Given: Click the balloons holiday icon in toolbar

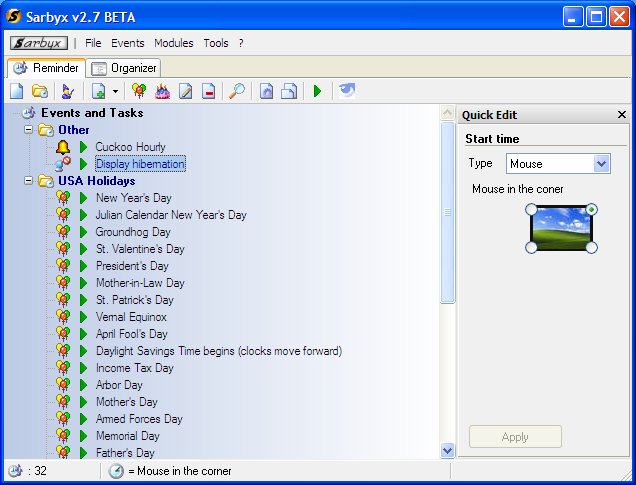Looking at the screenshot, I should tap(139, 91).
